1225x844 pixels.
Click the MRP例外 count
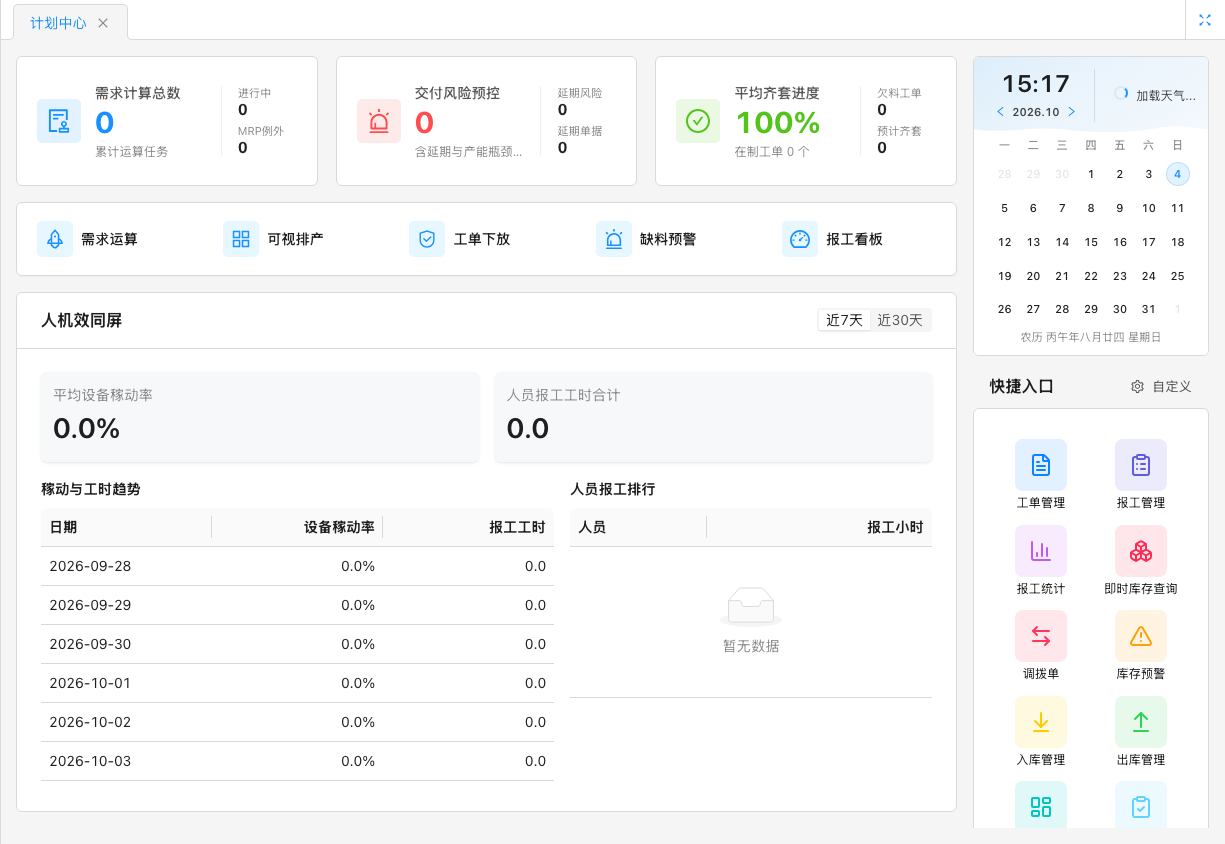(x=242, y=148)
